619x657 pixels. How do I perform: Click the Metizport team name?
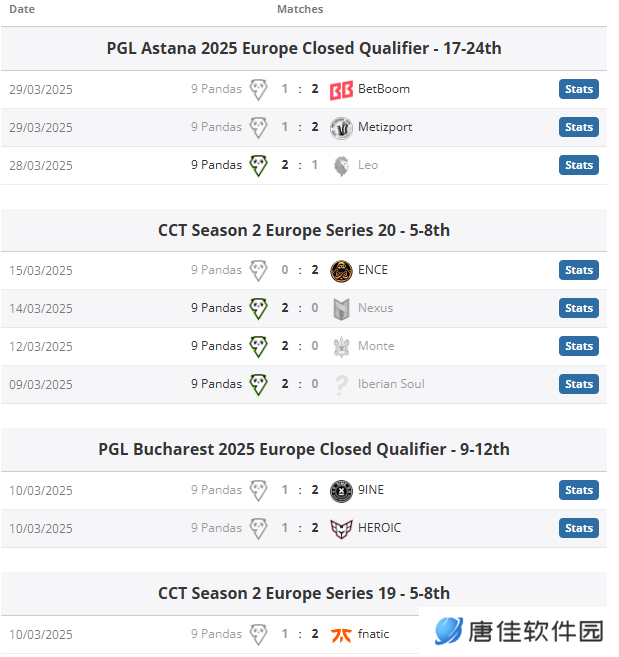[x=385, y=127]
